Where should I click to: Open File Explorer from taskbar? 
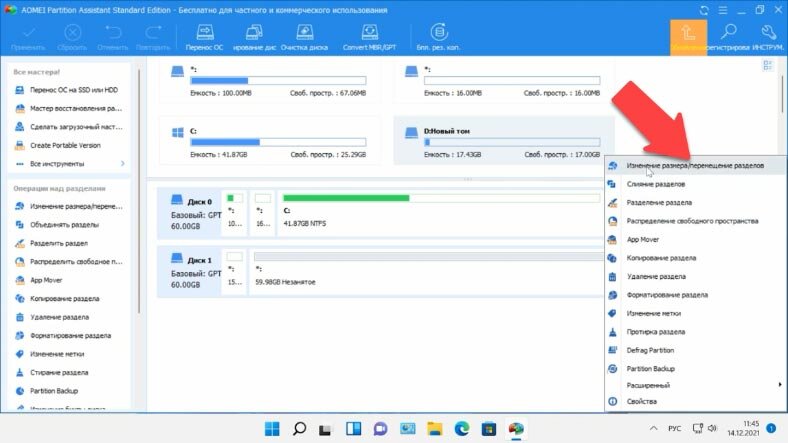click(435, 429)
